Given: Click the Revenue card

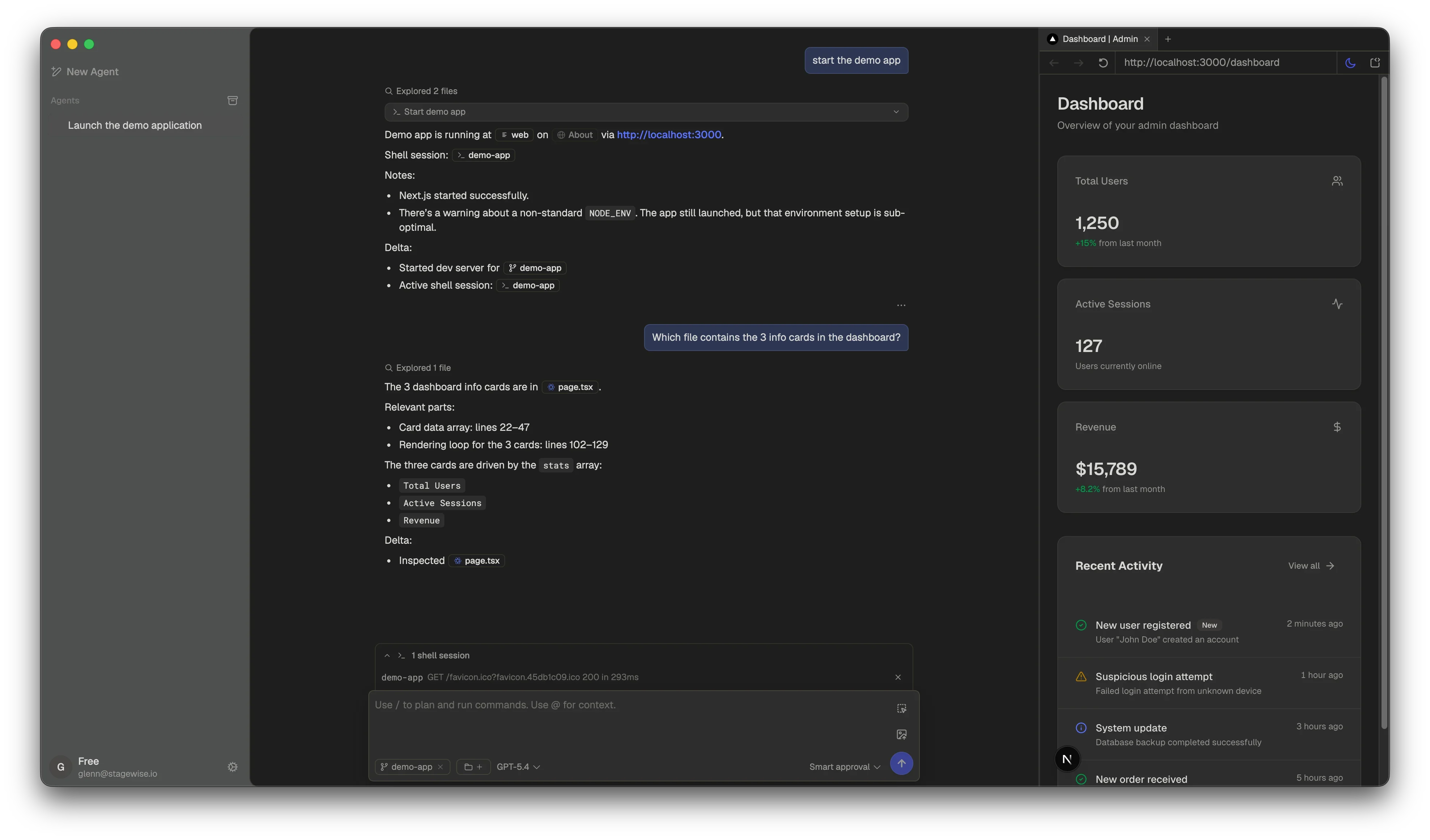Looking at the screenshot, I should (x=1209, y=457).
